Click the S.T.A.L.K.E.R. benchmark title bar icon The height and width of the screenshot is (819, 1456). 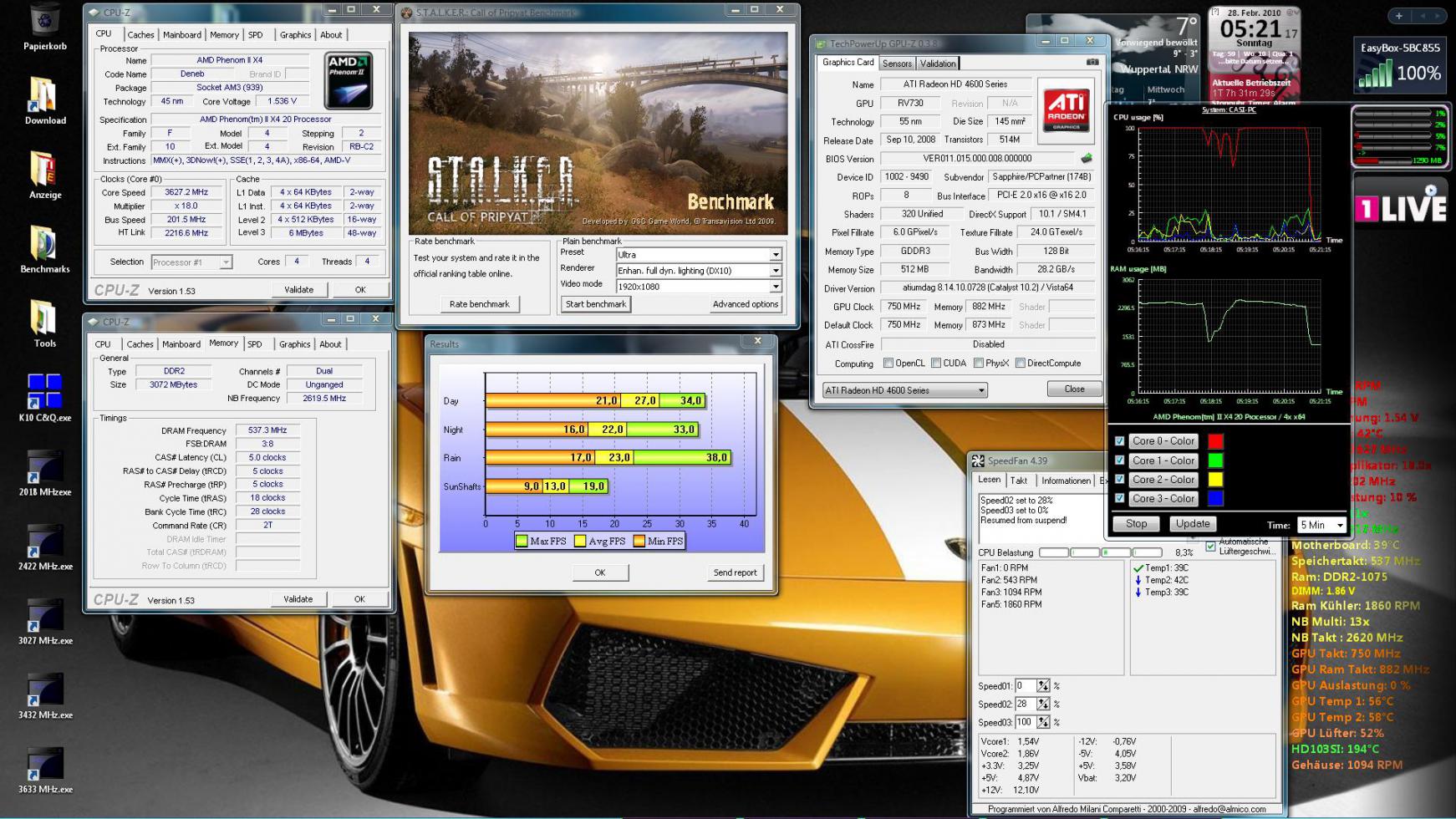[x=407, y=13]
